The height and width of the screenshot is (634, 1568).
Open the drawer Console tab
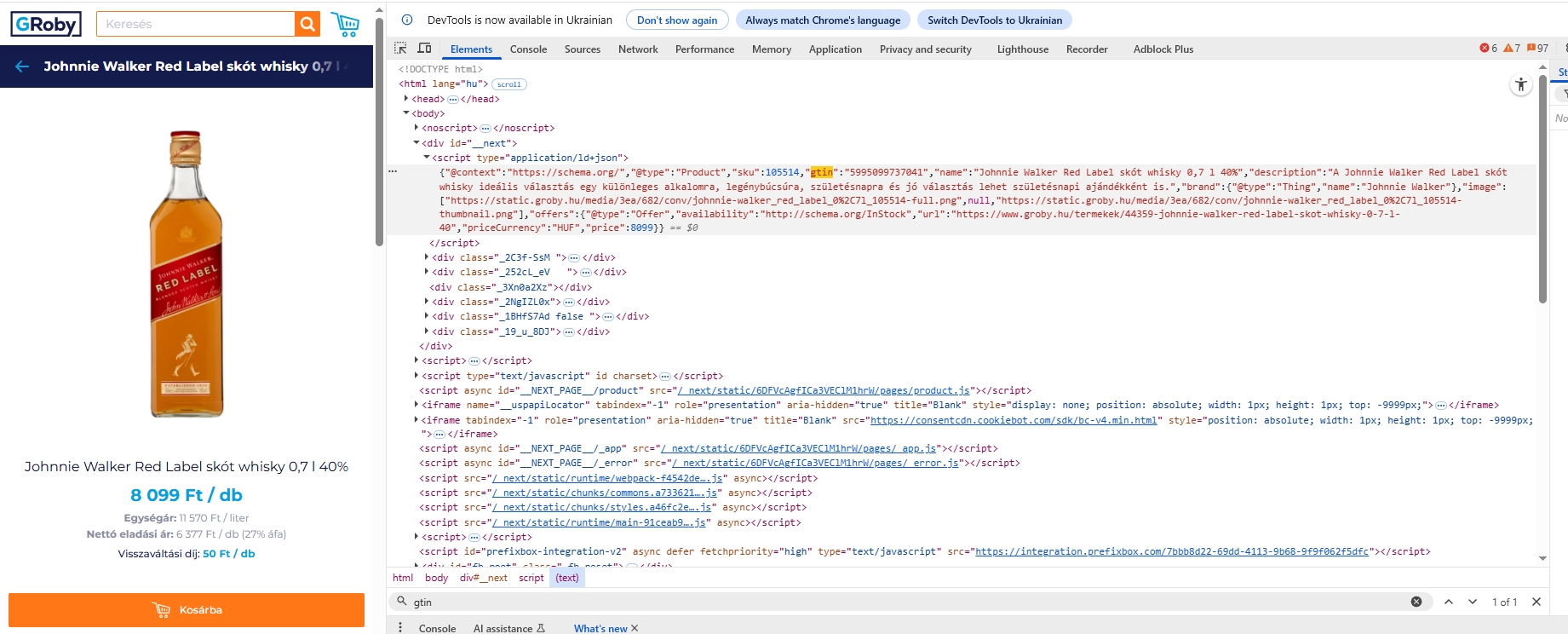click(437, 628)
